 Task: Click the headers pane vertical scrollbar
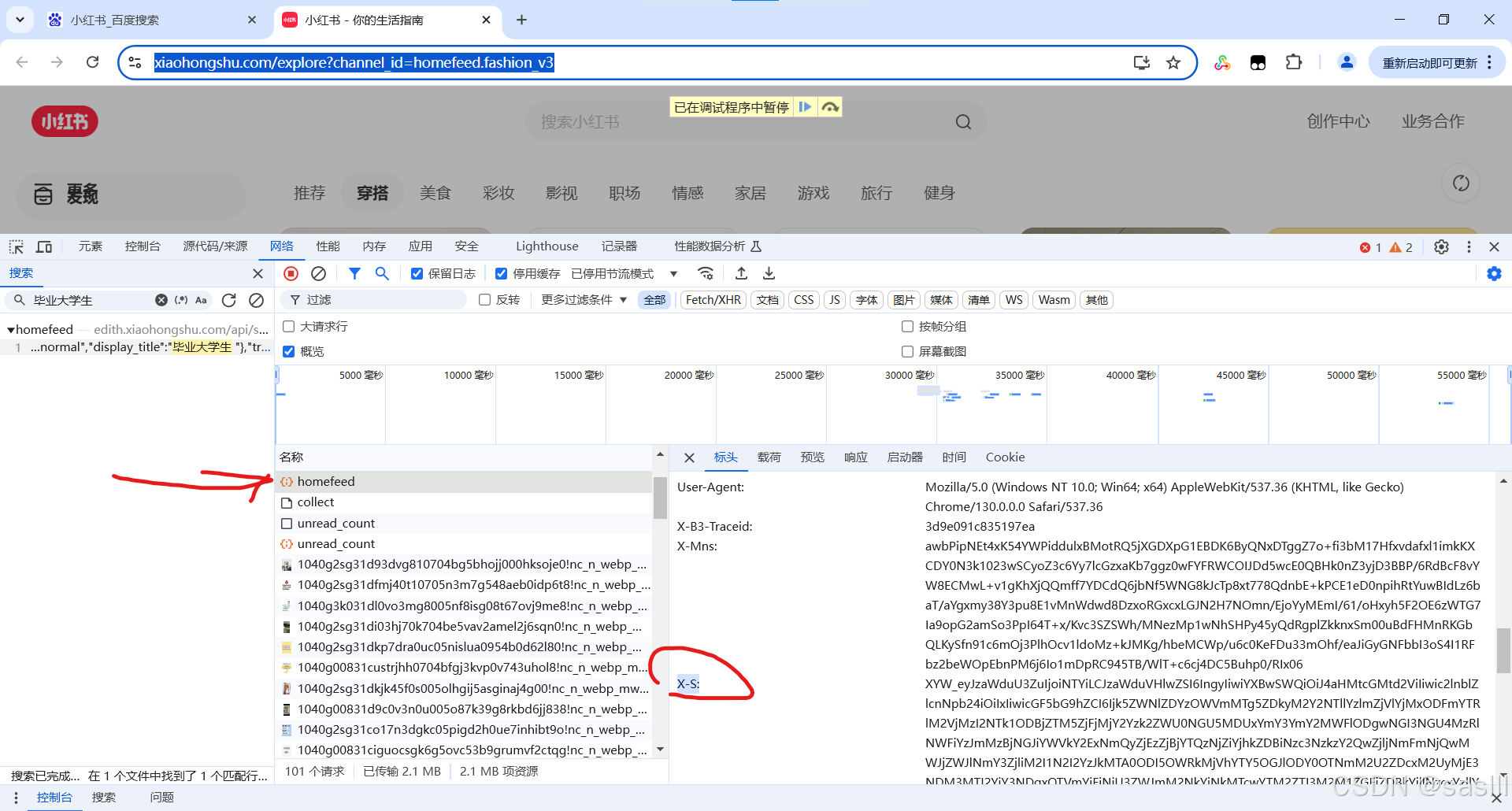tap(1503, 650)
